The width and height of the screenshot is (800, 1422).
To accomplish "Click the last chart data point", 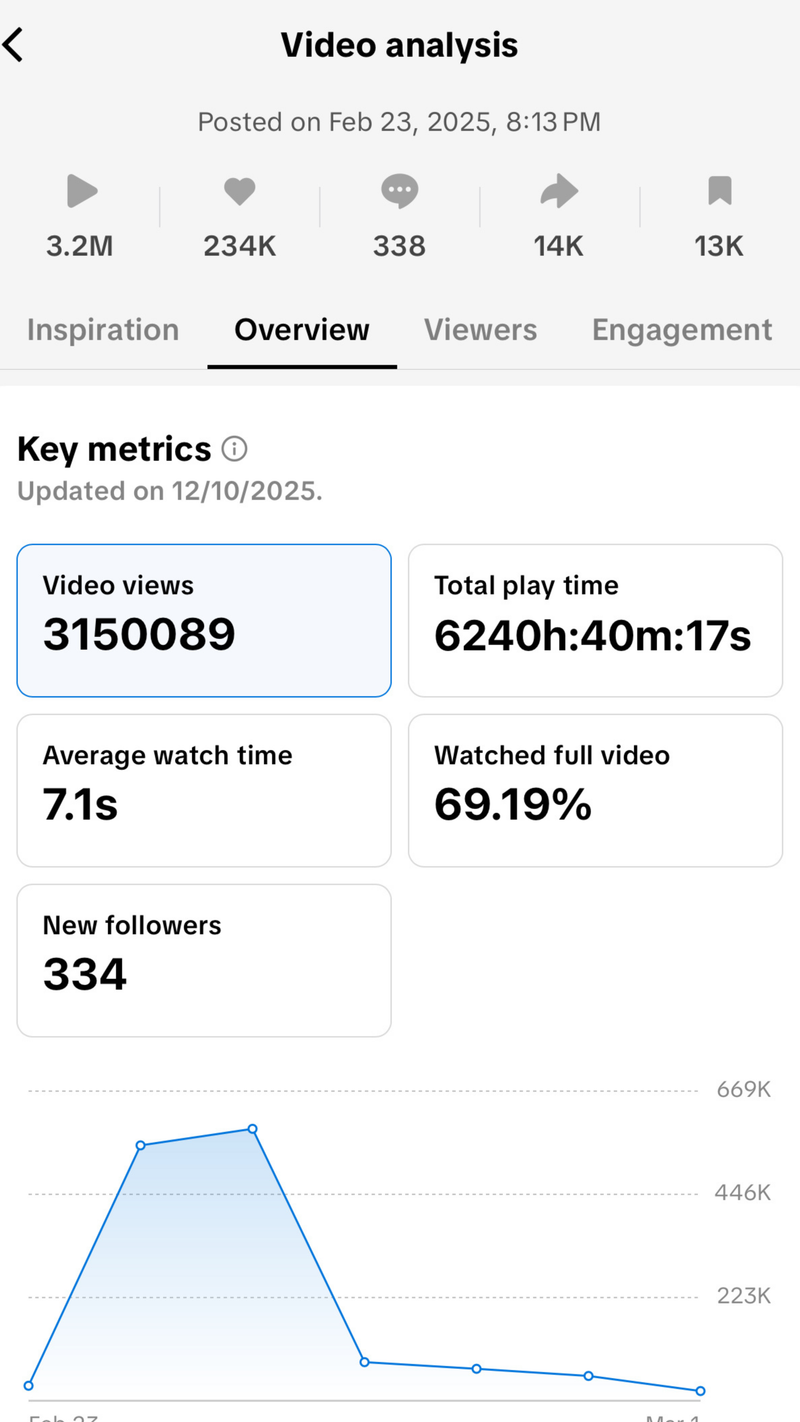I will (700, 1391).
